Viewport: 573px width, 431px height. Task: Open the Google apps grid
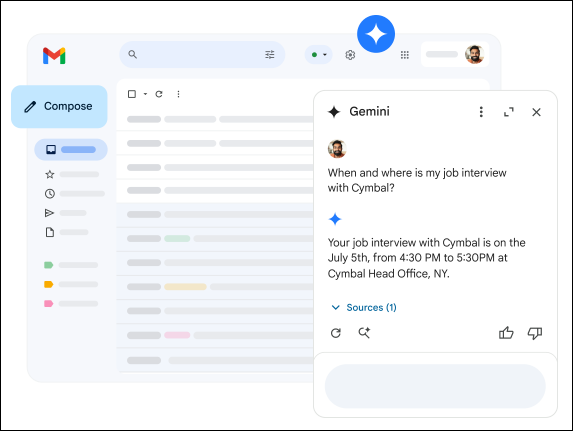(x=405, y=55)
